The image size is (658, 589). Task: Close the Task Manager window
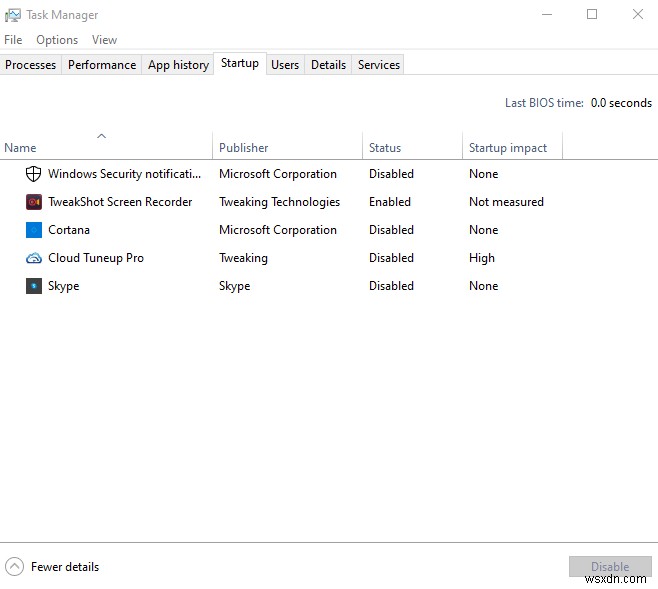[638, 15]
